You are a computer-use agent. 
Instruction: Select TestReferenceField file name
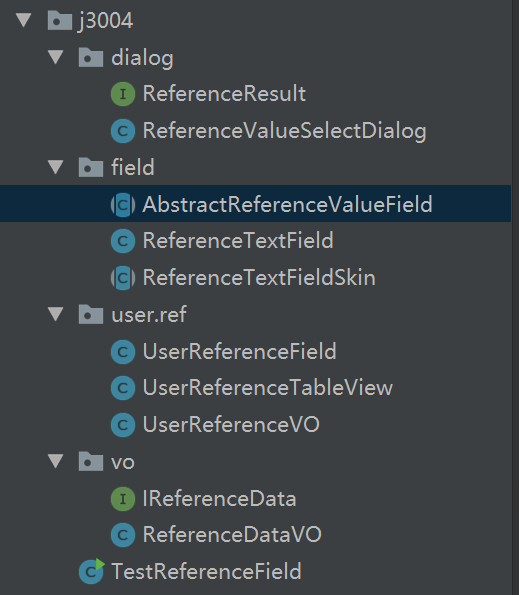206,571
